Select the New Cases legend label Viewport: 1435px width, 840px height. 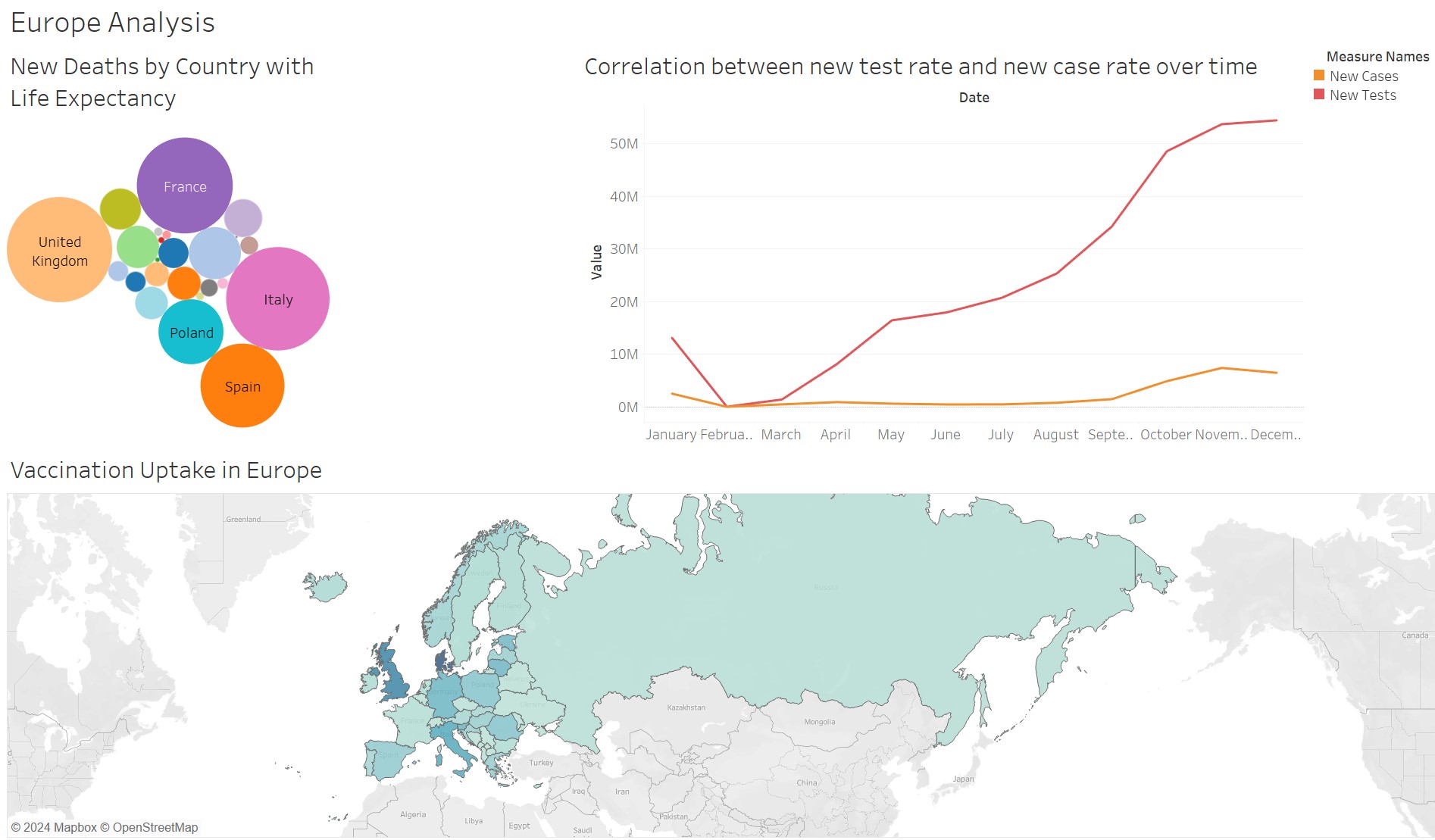(x=1364, y=76)
